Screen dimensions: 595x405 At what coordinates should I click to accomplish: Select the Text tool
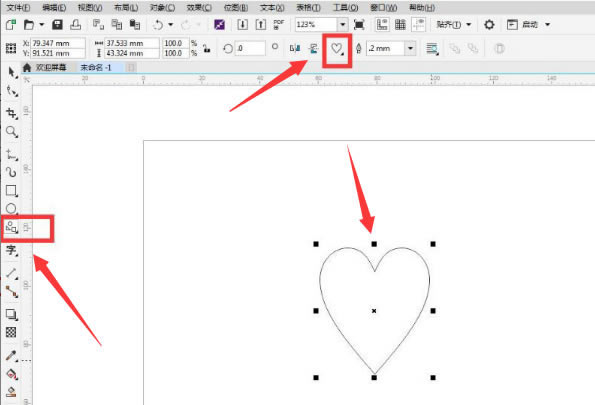point(11,250)
